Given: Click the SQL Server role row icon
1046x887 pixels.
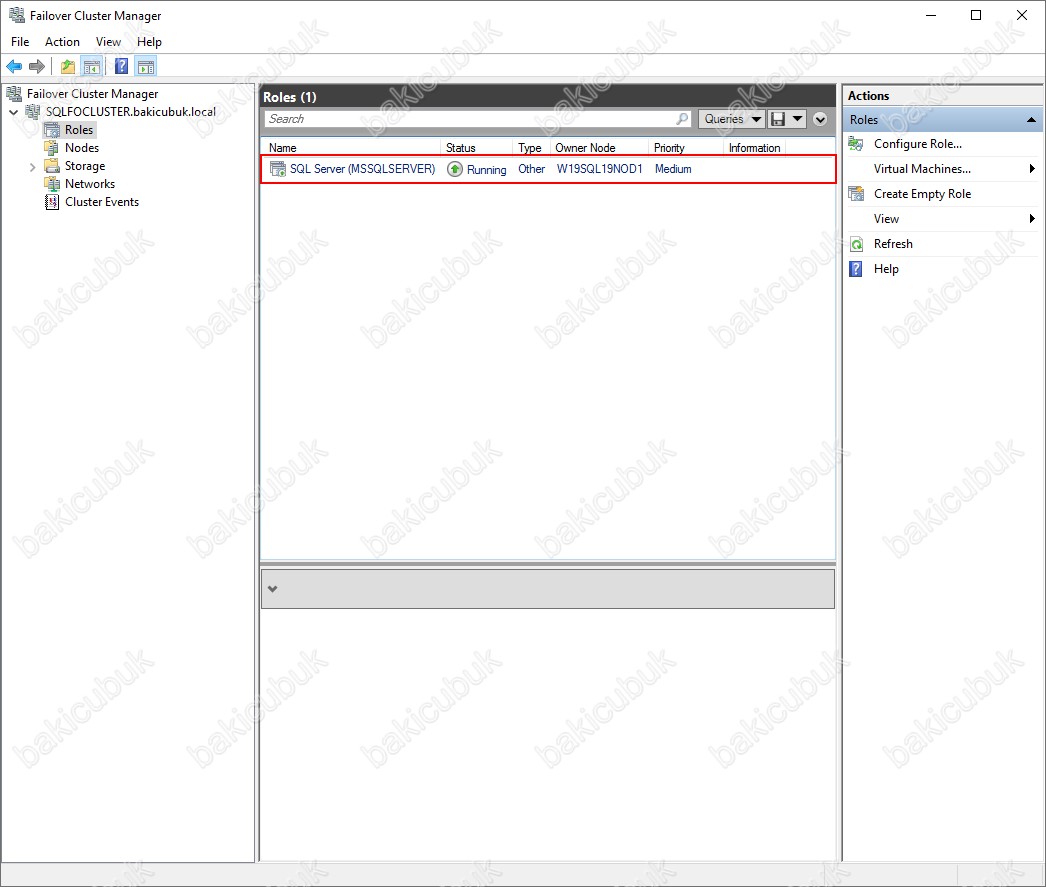Looking at the screenshot, I should [x=278, y=169].
